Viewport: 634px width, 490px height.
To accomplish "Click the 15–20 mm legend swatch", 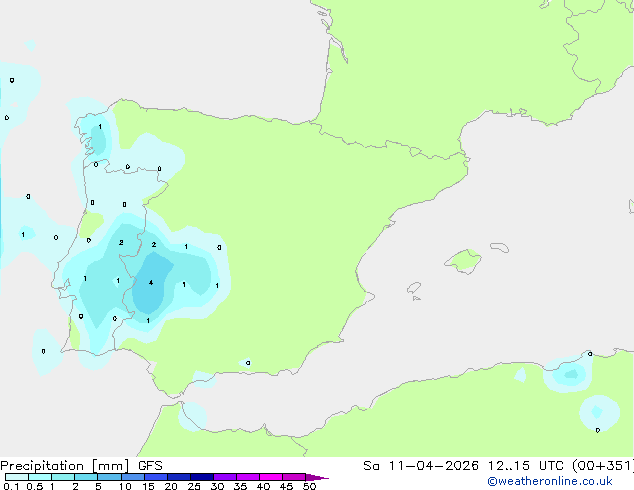I will point(156,477).
